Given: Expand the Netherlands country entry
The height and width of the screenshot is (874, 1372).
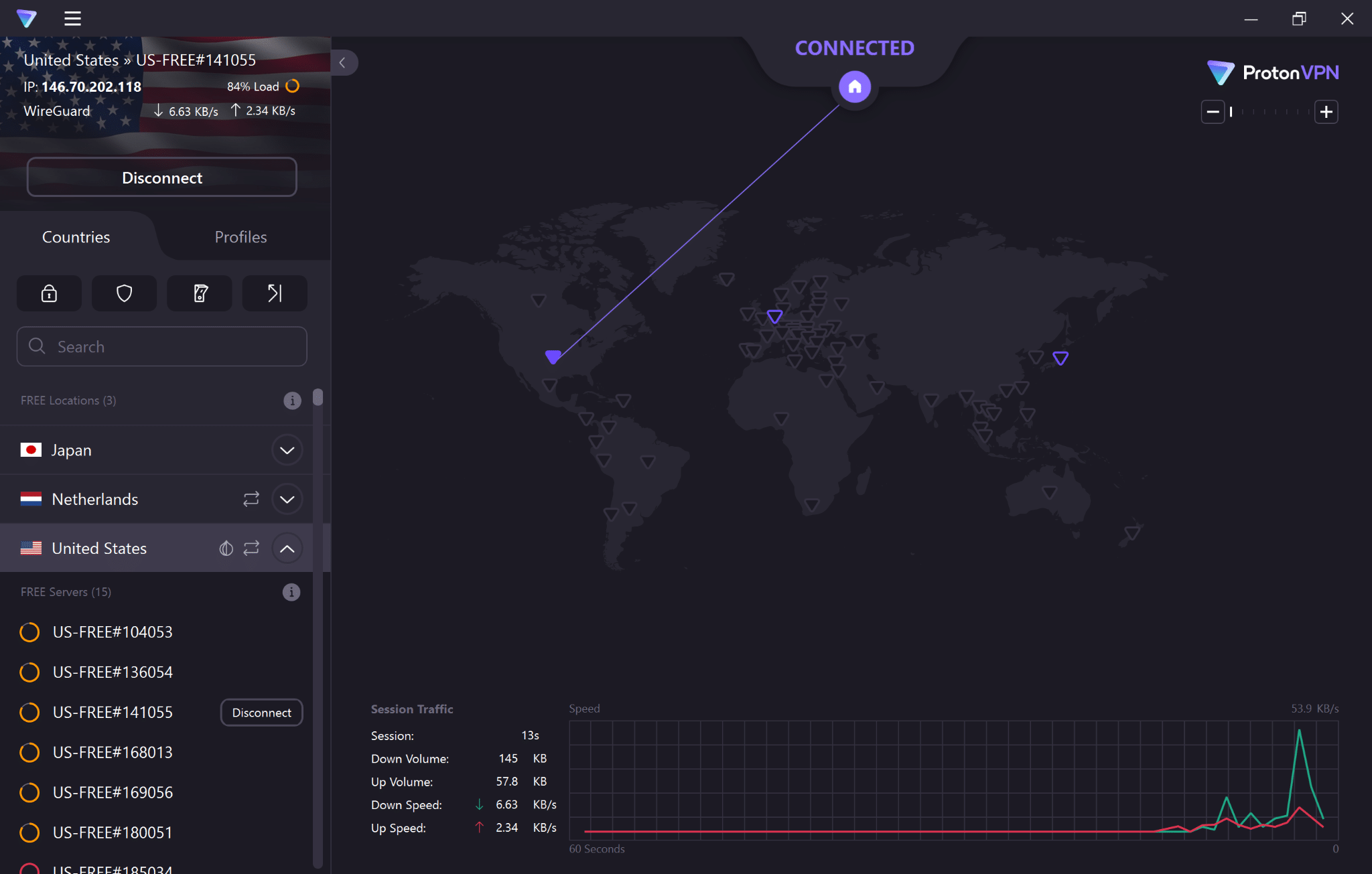Looking at the screenshot, I should tap(288, 499).
